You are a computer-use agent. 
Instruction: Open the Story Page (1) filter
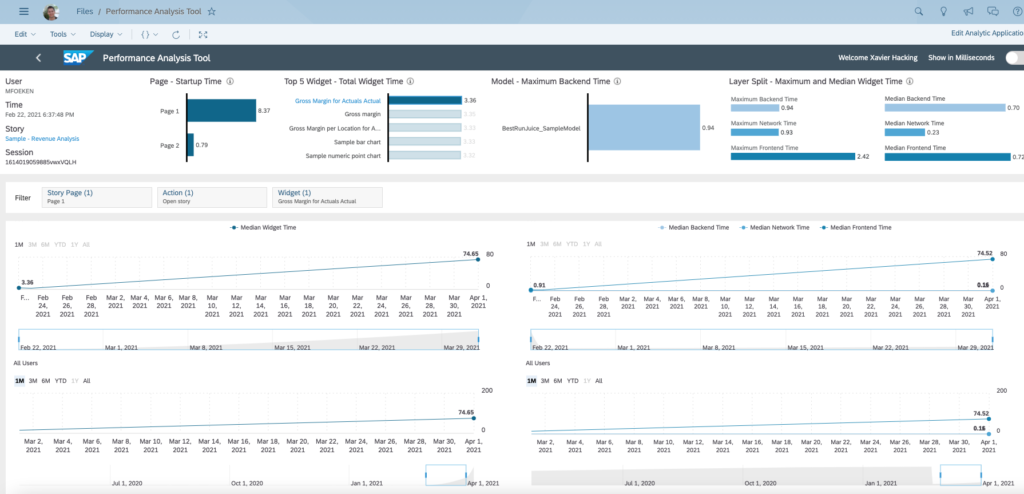click(x=97, y=197)
